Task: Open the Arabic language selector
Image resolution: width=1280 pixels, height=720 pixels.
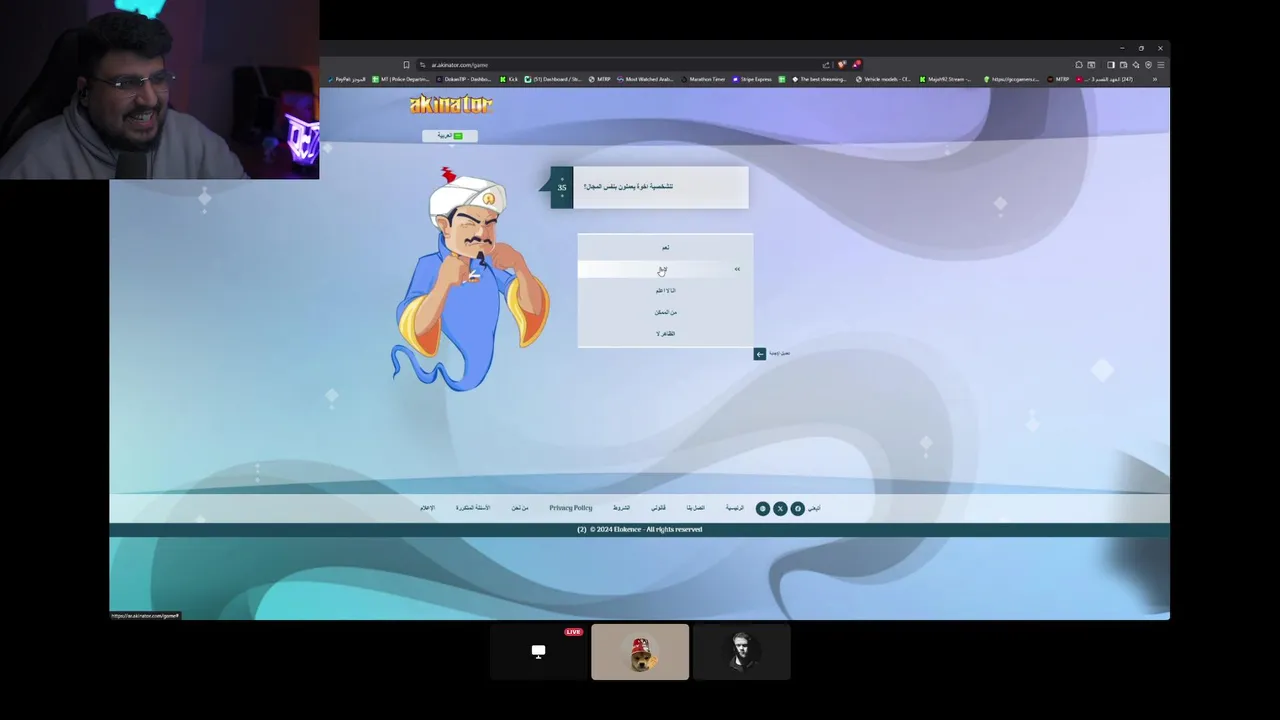Action: tap(450, 136)
